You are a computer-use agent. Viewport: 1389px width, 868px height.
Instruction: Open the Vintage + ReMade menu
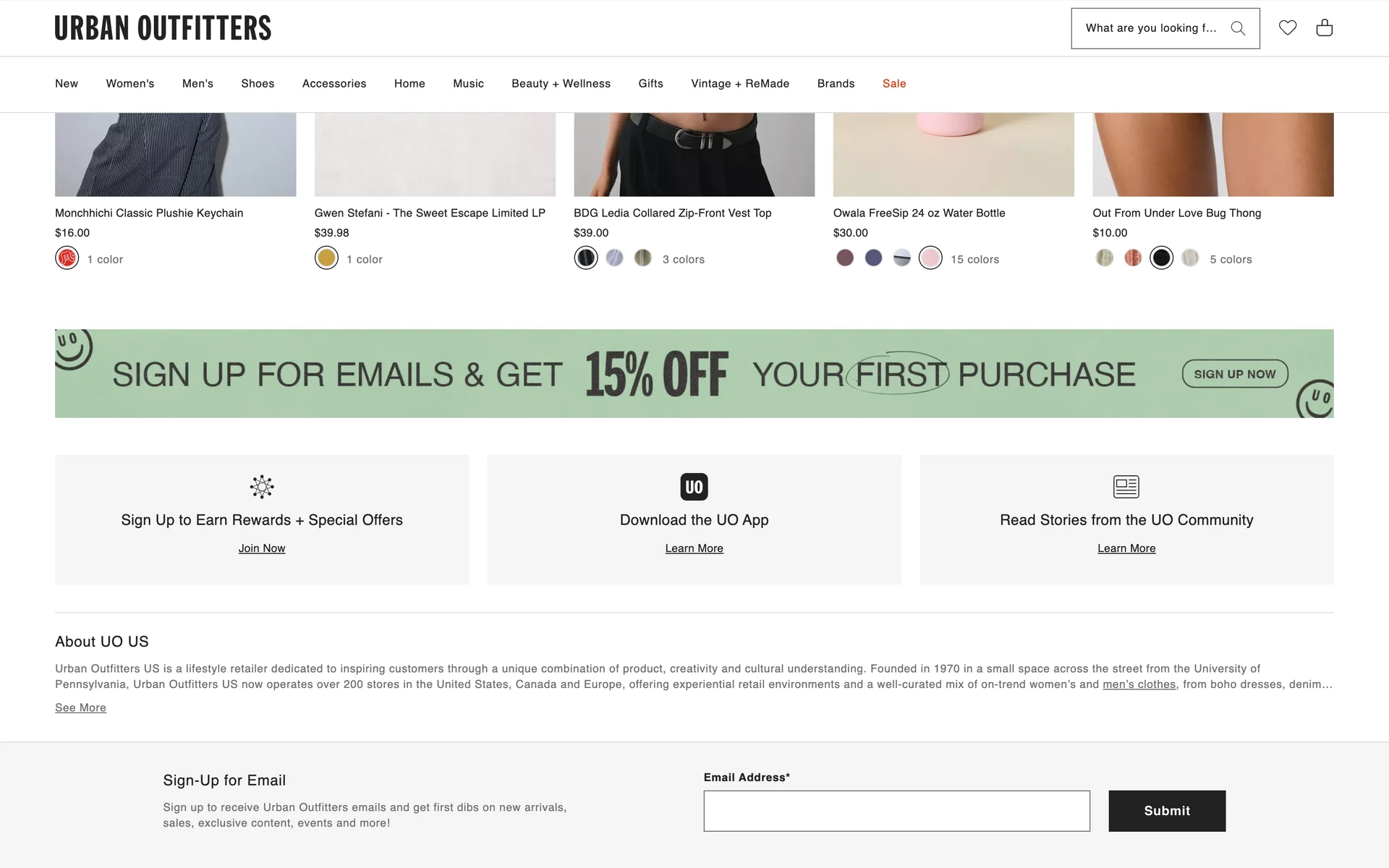[x=740, y=84]
